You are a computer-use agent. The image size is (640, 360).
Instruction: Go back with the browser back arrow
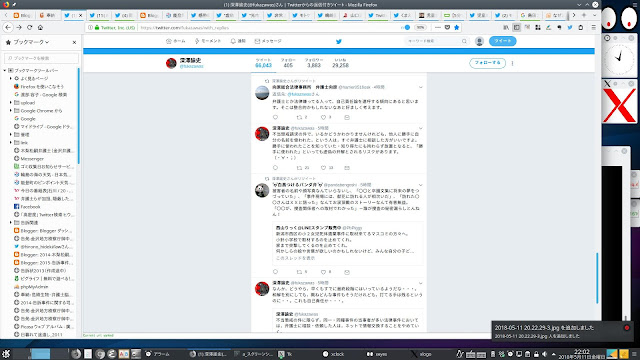(x=8, y=27)
